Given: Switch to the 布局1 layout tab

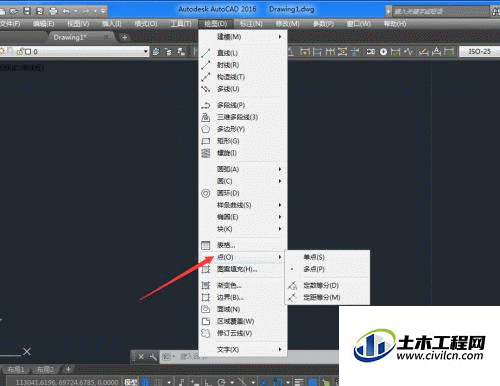Looking at the screenshot, I should [x=16, y=369].
